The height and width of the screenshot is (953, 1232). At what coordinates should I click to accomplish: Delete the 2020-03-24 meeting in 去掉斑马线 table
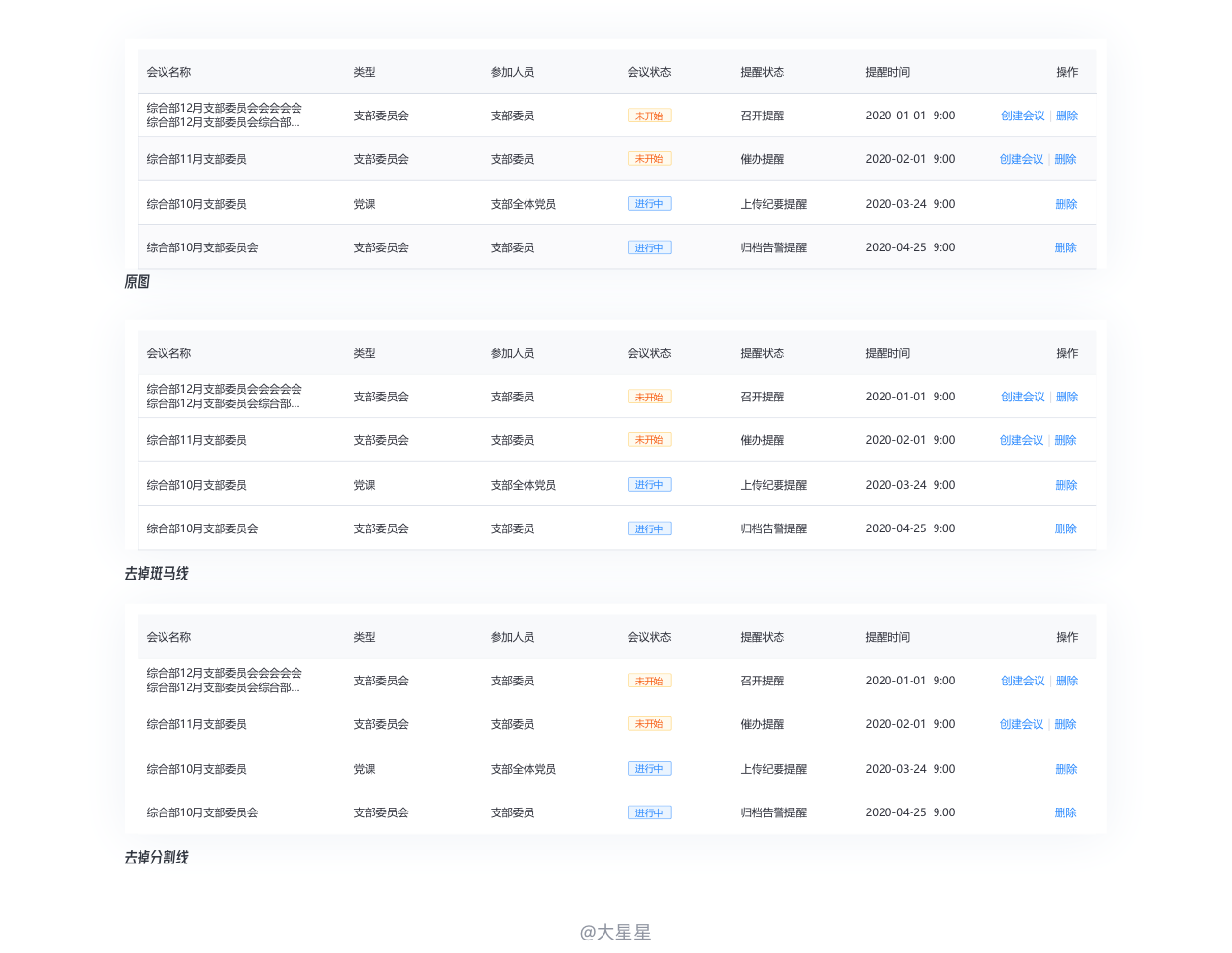tap(1066, 485)
